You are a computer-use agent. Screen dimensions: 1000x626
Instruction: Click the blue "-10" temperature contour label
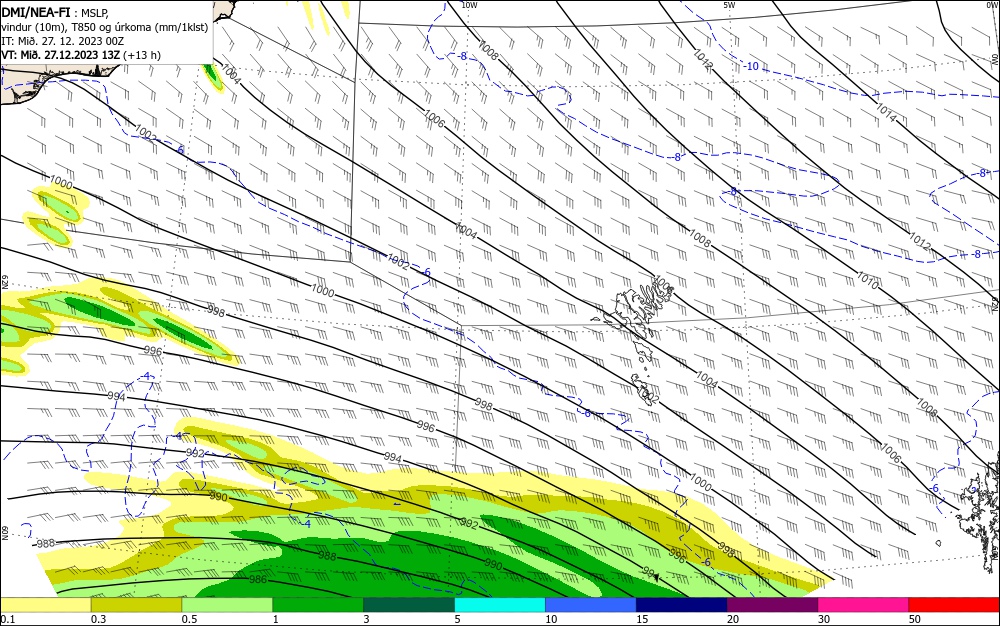tap(752, 66)
